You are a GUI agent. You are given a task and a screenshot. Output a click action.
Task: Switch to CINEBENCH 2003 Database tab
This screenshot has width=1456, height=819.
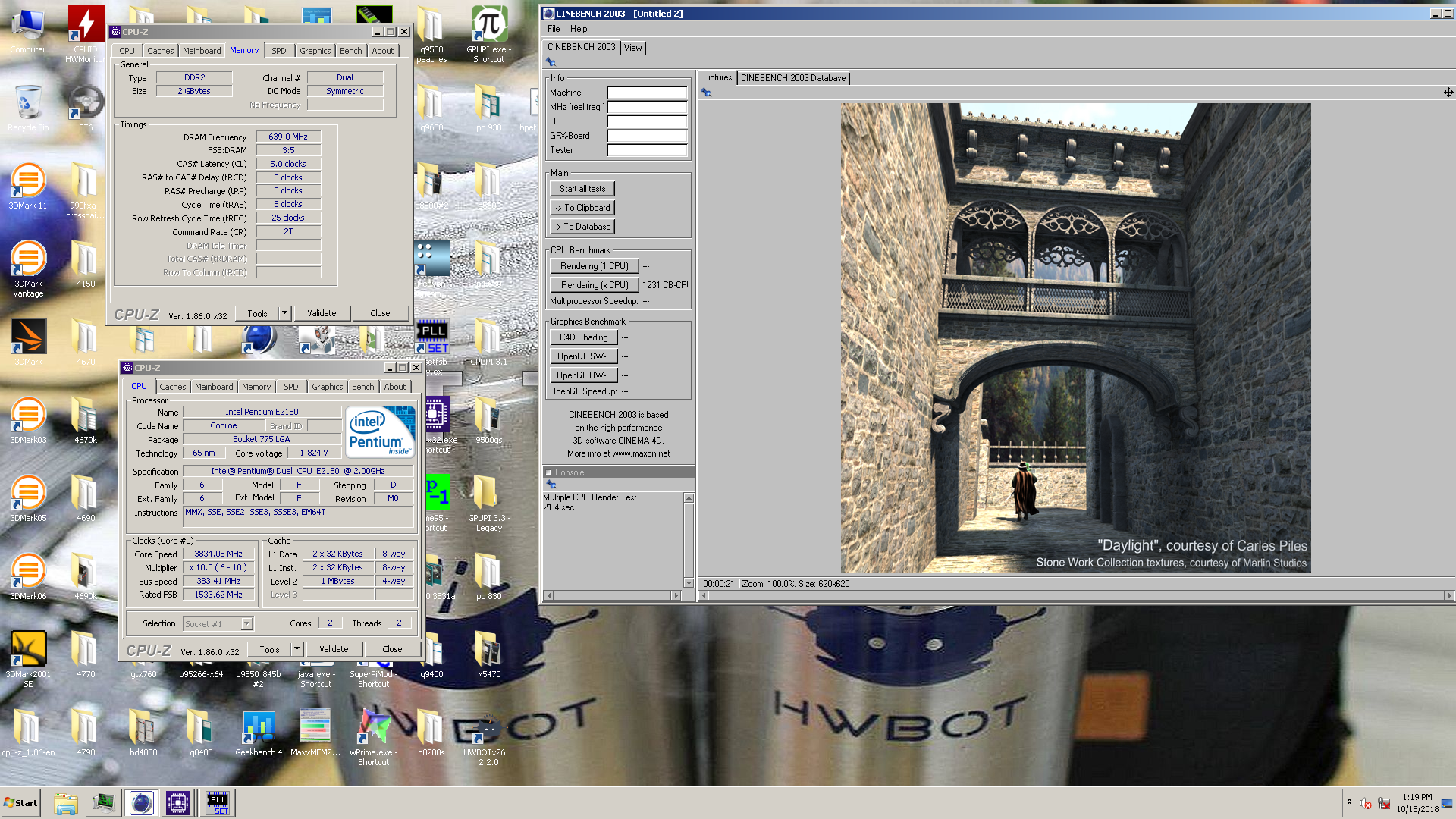[792, 78]
